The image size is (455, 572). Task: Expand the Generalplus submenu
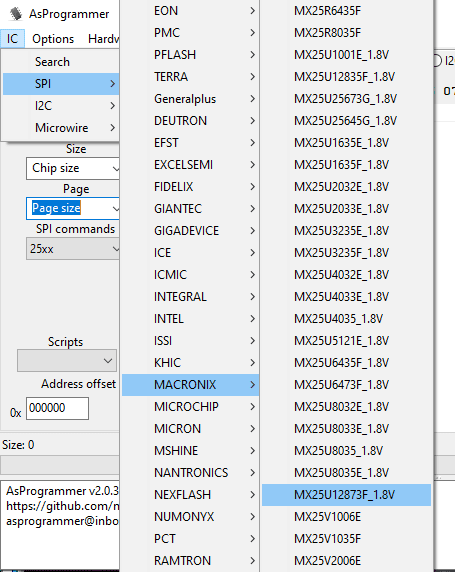[x=190, y=98]
